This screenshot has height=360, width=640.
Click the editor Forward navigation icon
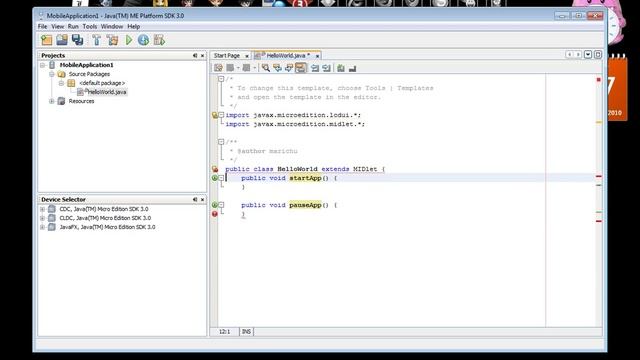[x=246, y=68]
